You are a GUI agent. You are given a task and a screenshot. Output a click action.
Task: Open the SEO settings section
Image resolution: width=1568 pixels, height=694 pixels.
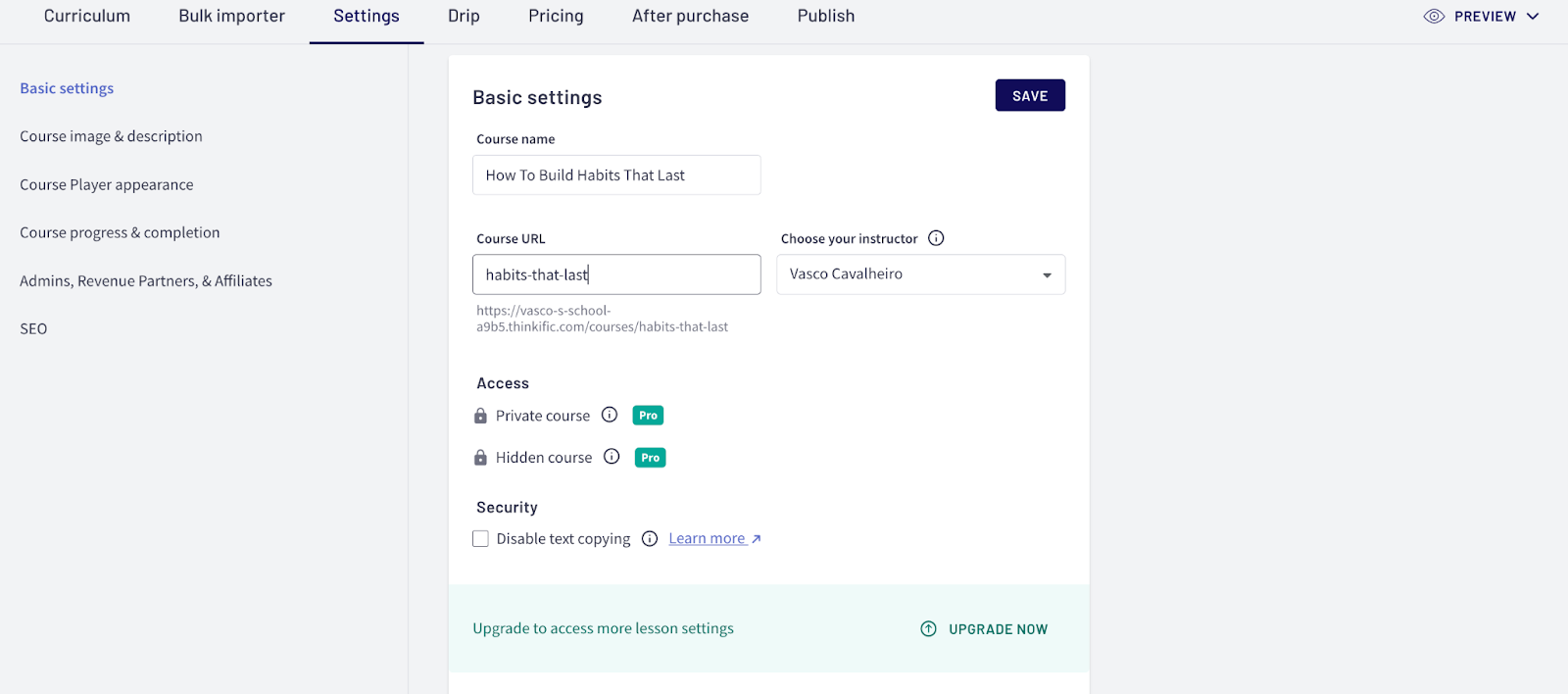pyautogui.click(x=33, y=328)
